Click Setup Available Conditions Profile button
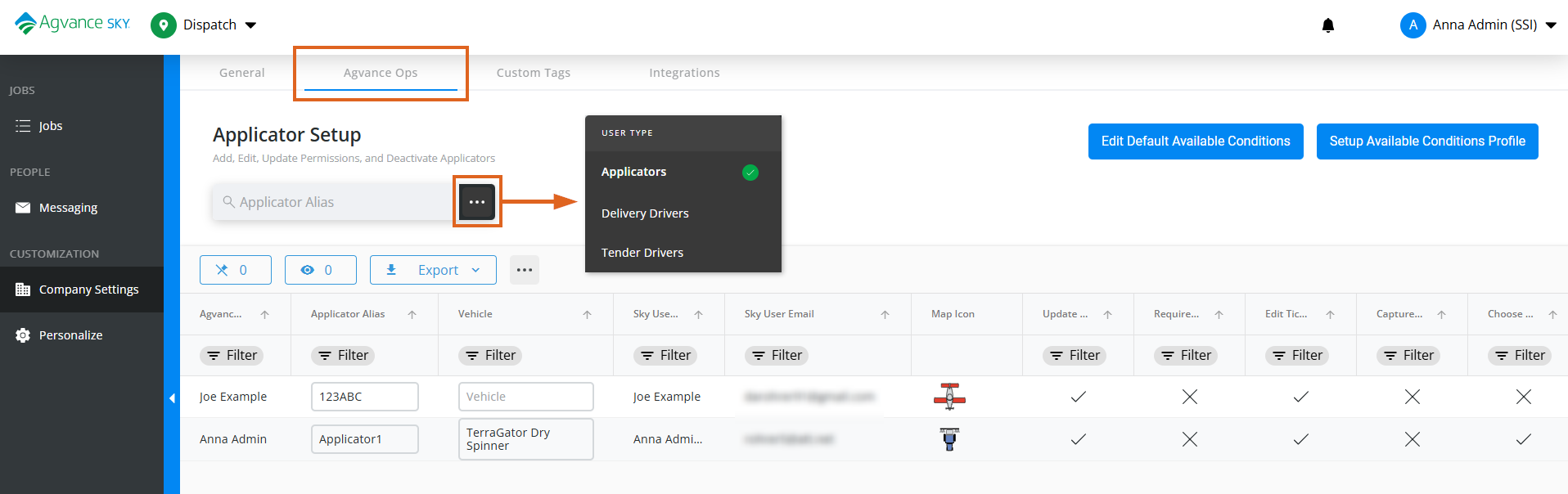The height and width of the screenshot is (494, 1568). (x=1427, y=141)
